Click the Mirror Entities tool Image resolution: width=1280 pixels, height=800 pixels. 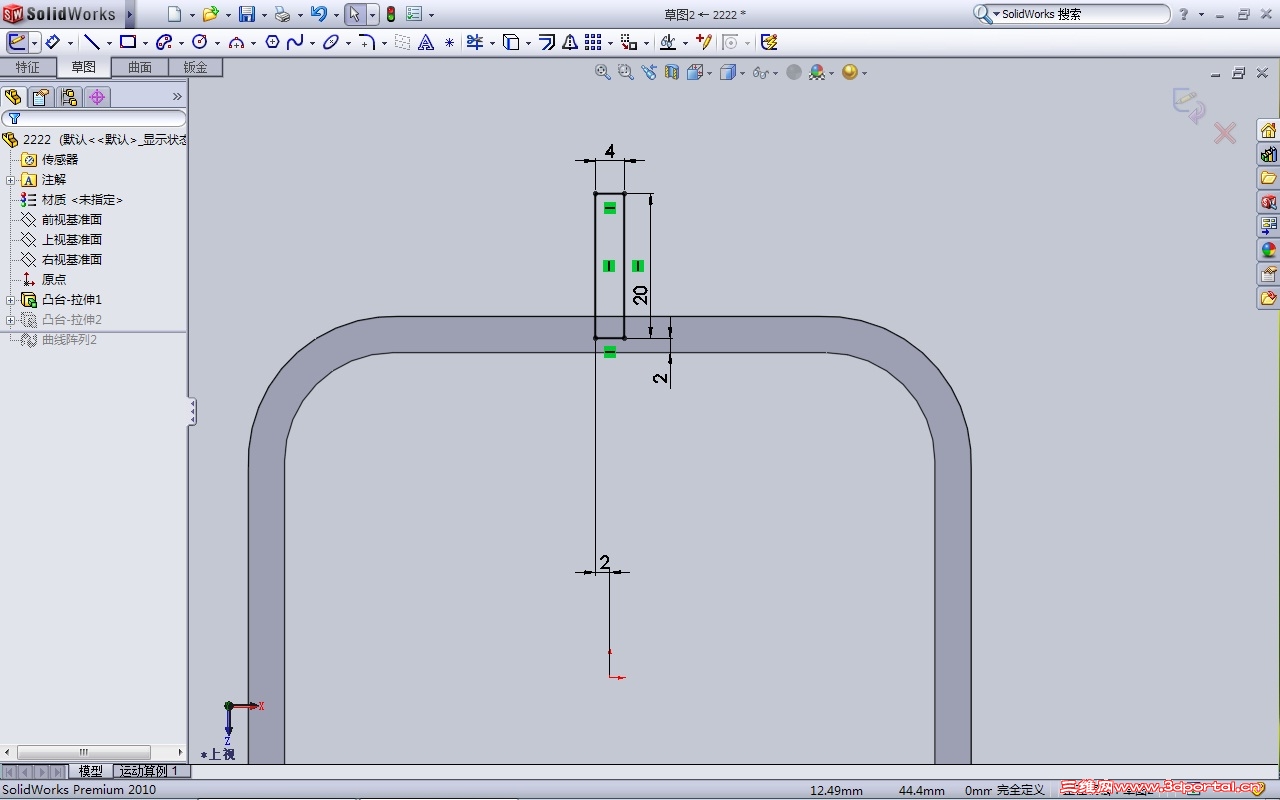[x=570, y=42]
